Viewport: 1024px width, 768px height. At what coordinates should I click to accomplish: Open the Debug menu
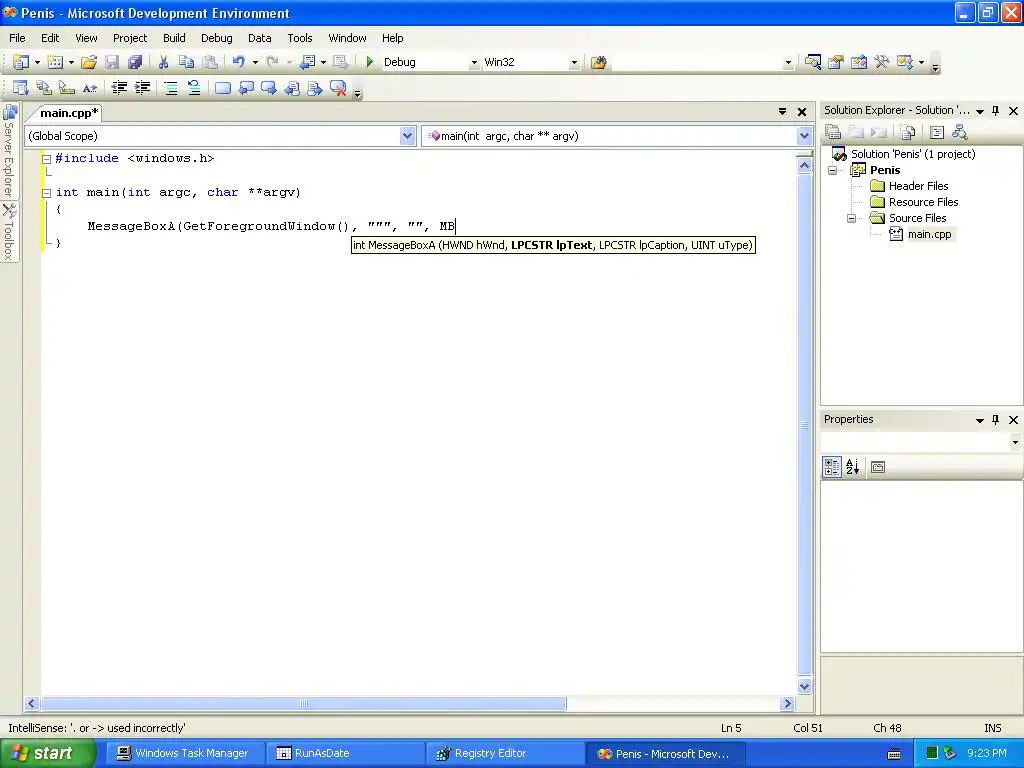(x=217, y=38)
